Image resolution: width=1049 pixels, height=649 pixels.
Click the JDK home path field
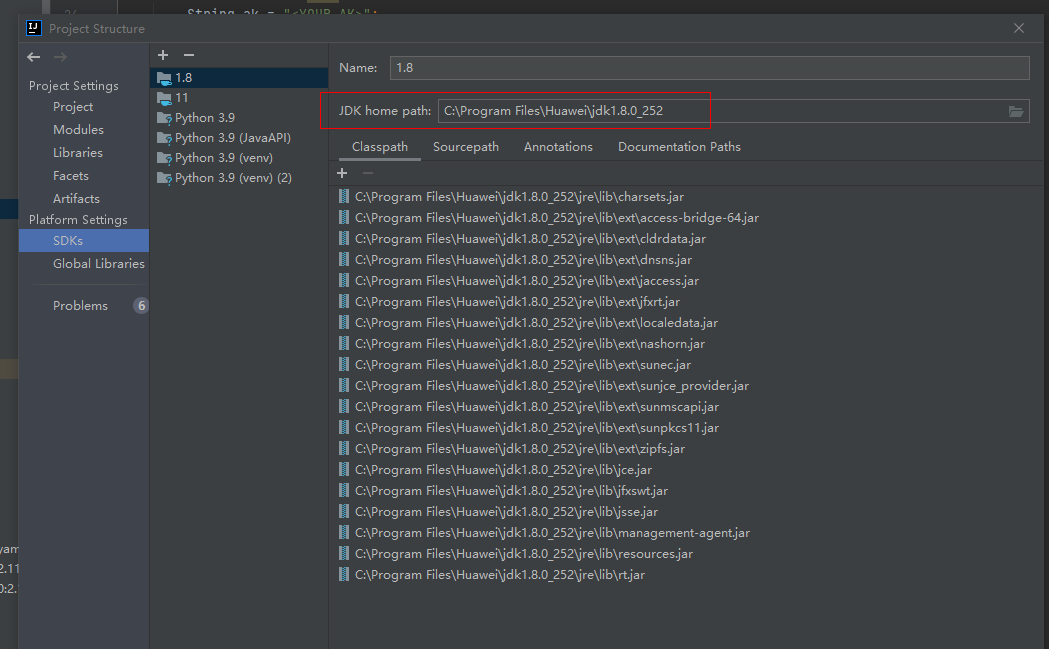(x=720, y=111)
